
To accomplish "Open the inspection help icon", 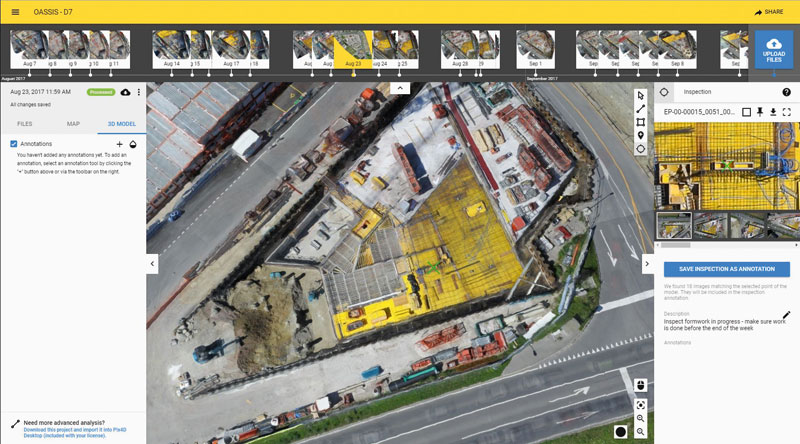I will click(x=786, y=92).
